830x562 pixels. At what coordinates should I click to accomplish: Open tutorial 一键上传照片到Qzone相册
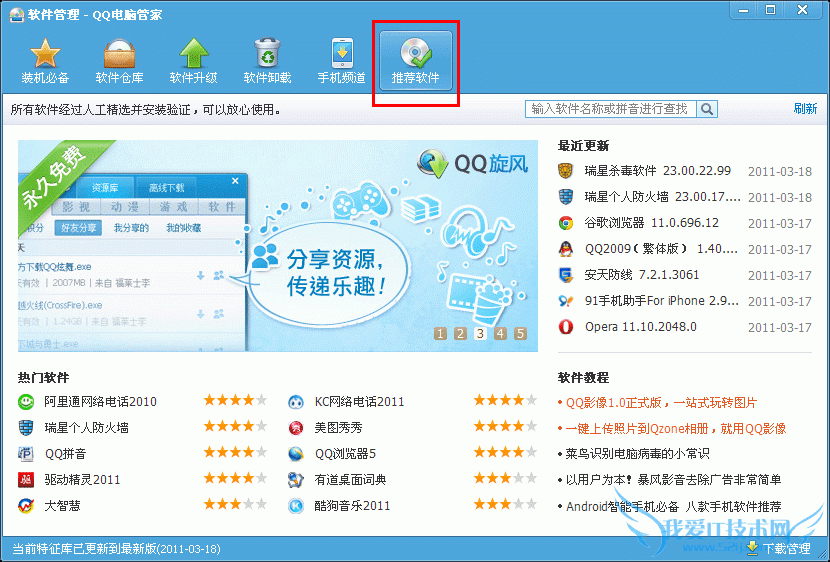click(x=676, y=429)
